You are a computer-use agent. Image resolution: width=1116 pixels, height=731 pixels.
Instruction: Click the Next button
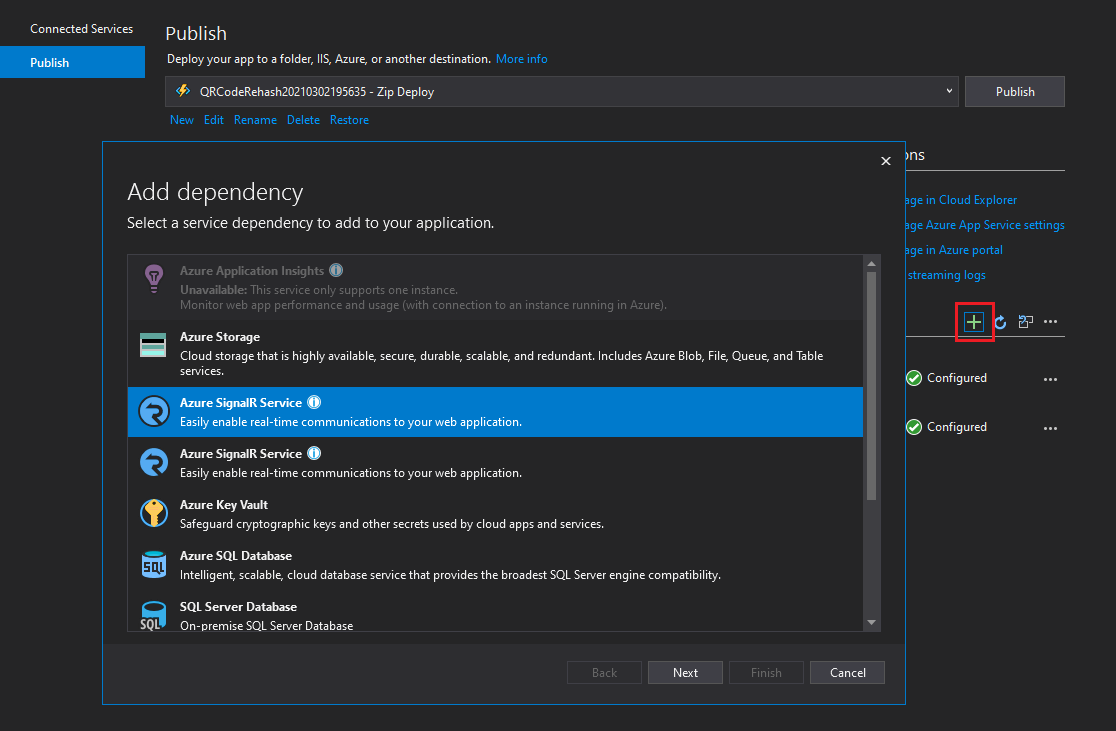tap(685, 673)
